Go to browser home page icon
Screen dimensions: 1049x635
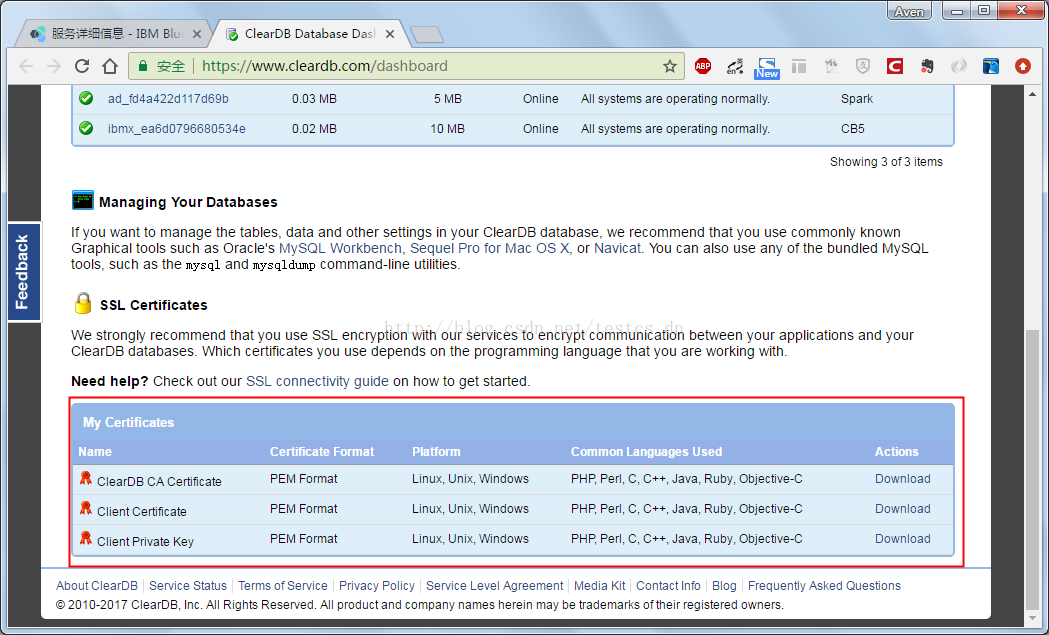[x=110, y=66]
